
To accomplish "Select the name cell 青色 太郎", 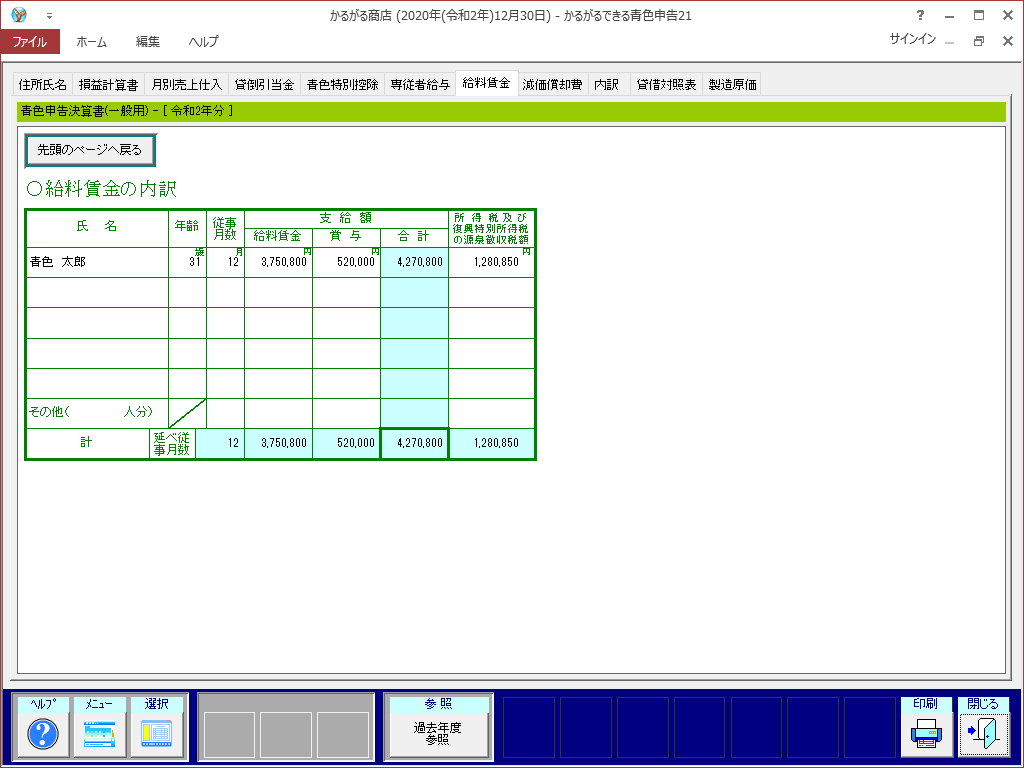I will click(97, 262).
